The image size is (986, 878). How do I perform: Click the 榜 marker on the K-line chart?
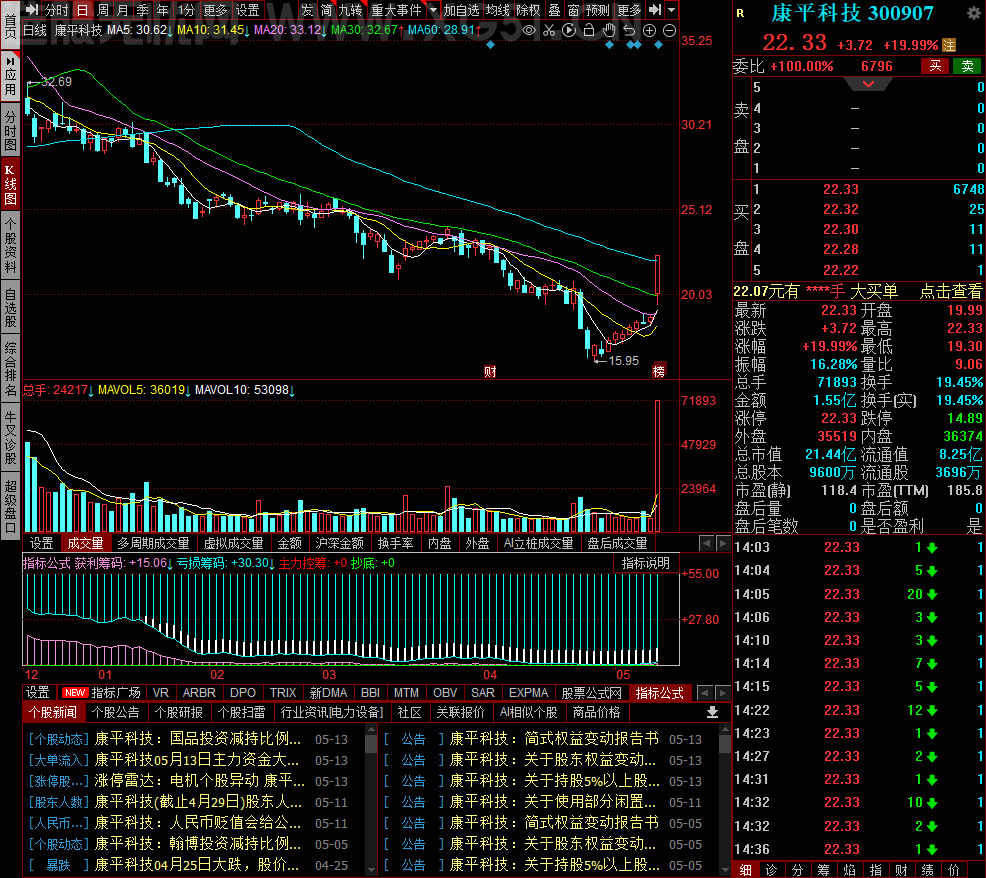tap(658, 371)
